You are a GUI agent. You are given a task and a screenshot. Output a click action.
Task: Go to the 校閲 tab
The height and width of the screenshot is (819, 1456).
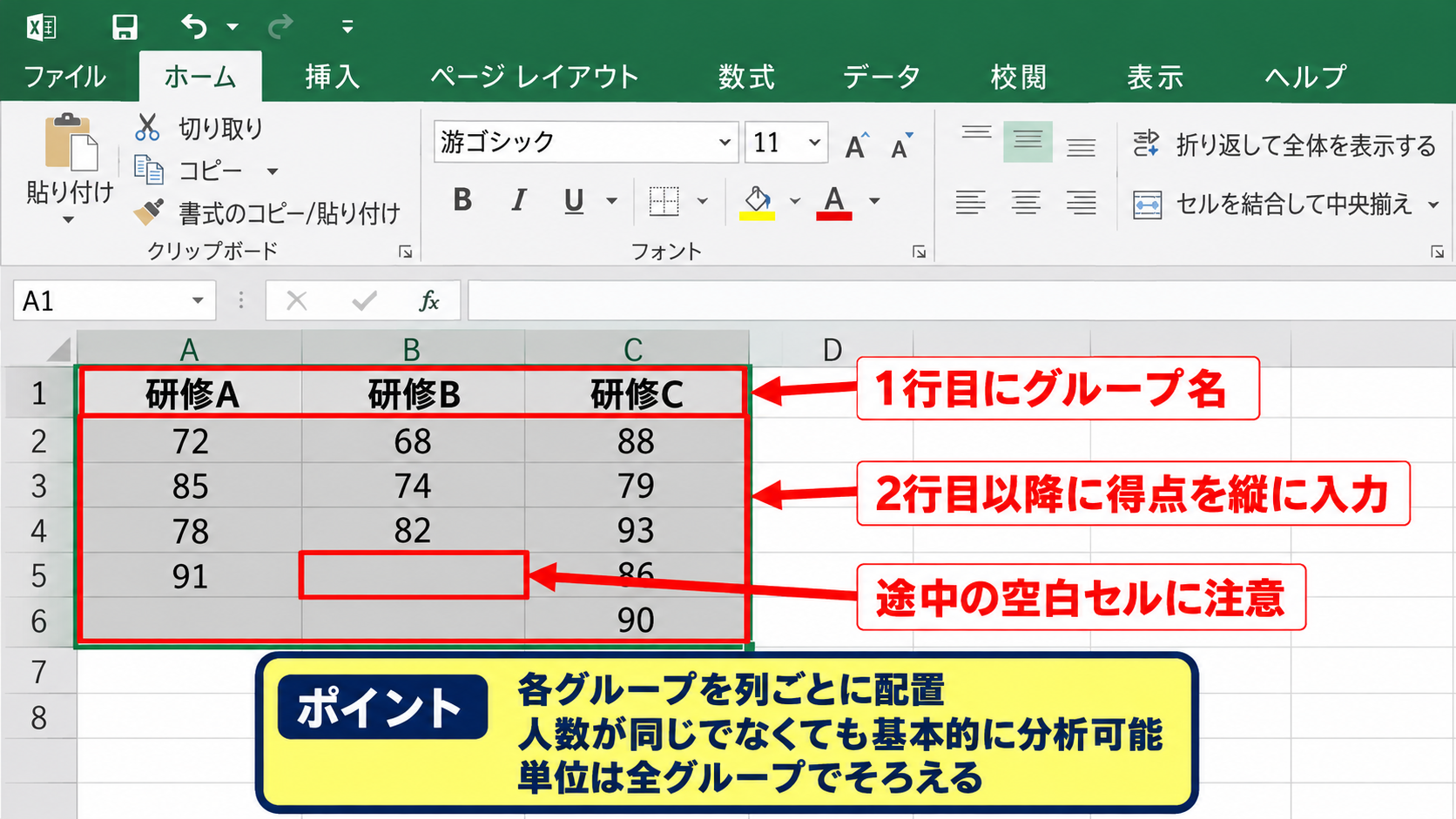coord(1018,77)
